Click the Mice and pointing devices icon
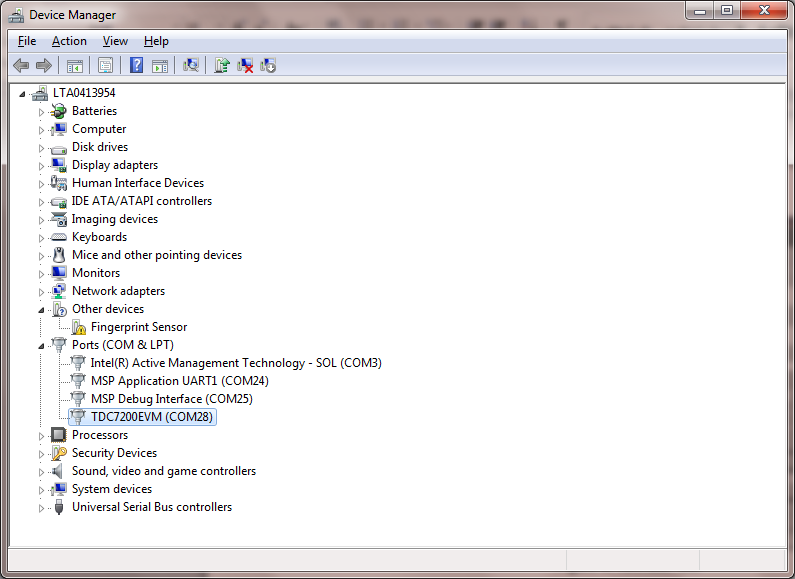This screenshot has width=795, height=579. click(59, 255)
